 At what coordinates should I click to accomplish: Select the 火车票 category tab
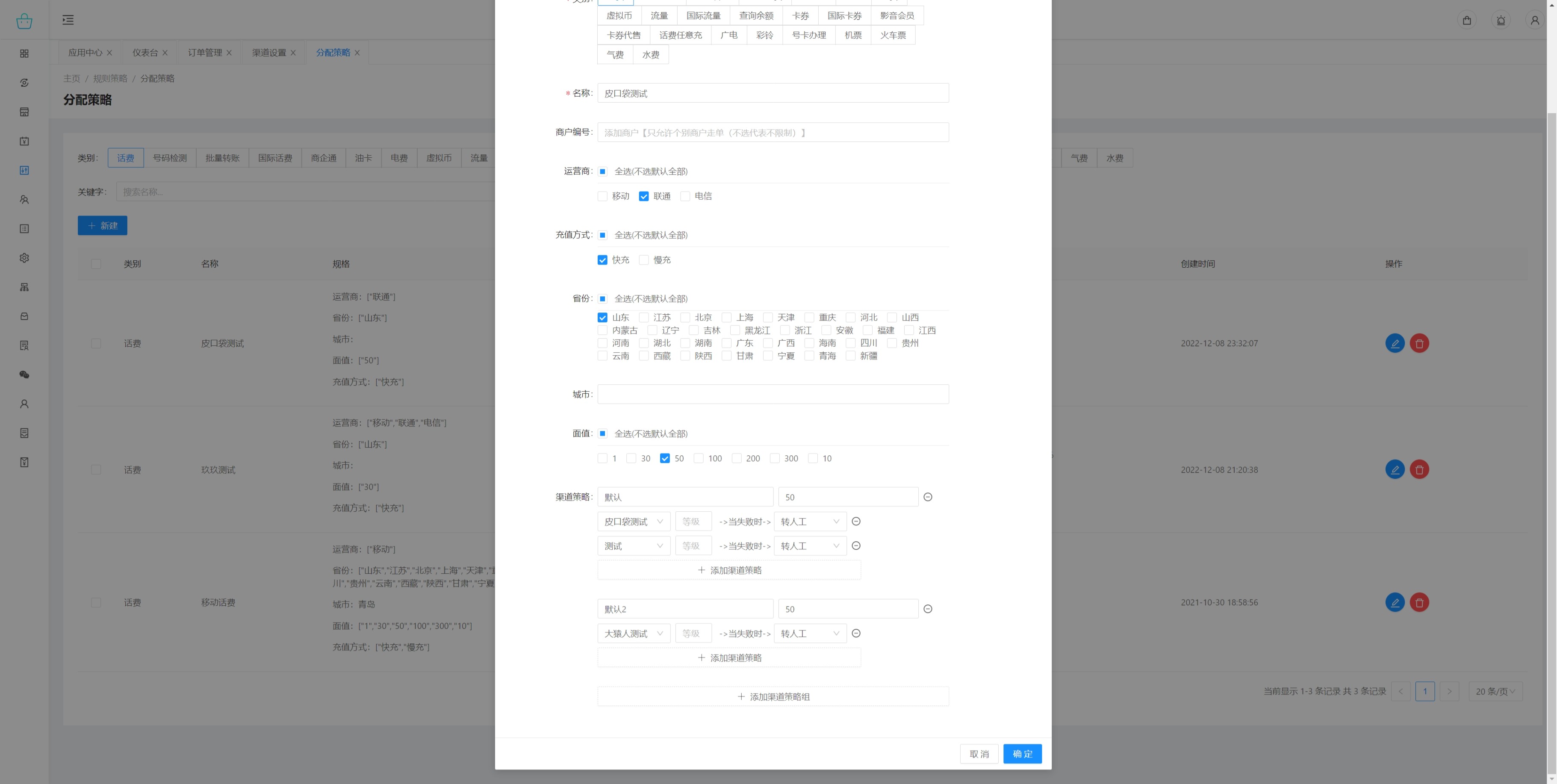(x=892, y=35)
